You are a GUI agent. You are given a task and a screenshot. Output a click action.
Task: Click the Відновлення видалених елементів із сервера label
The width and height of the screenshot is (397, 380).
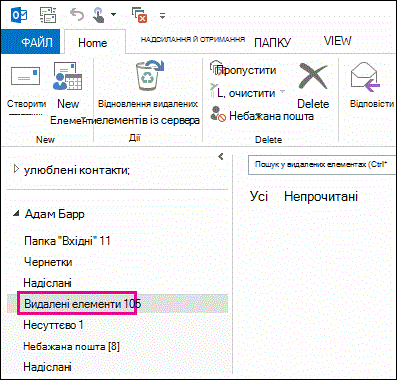click(148, 112)
